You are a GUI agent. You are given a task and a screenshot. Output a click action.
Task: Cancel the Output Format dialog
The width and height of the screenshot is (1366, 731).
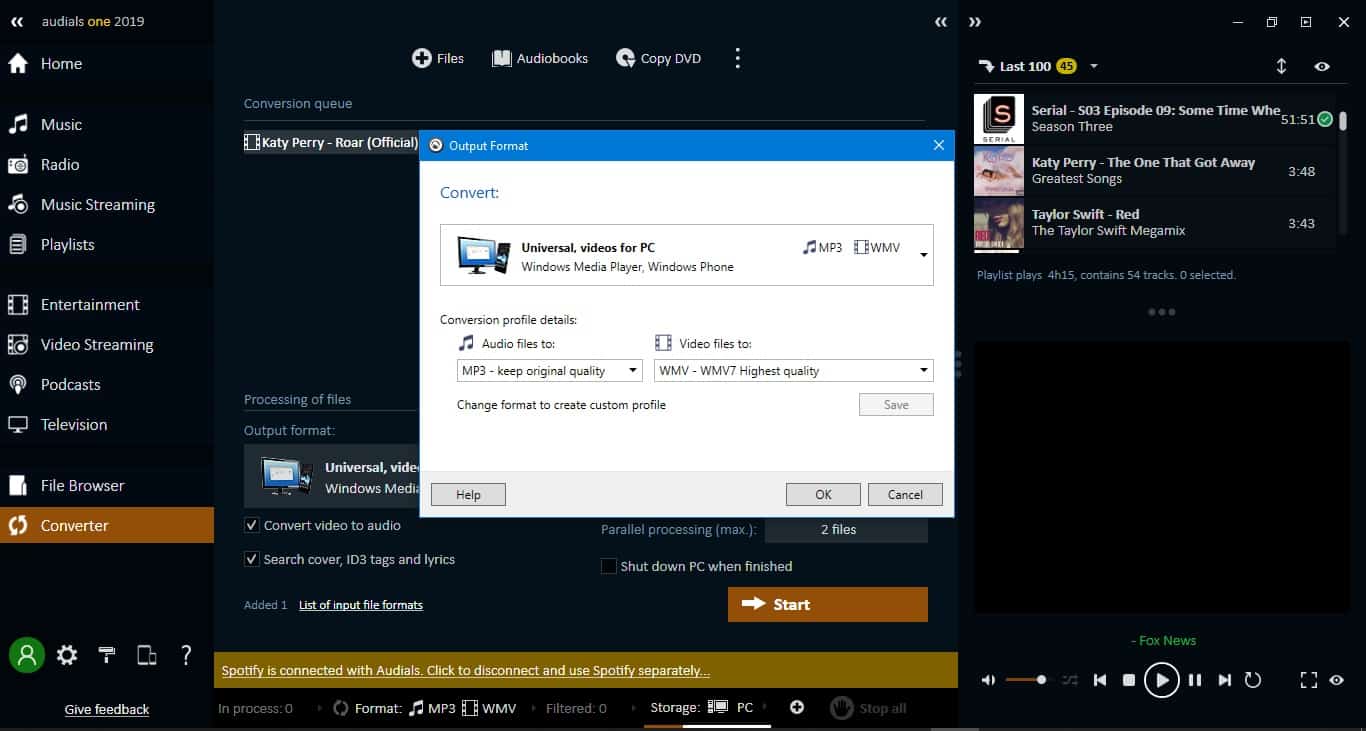coord(905,495)
